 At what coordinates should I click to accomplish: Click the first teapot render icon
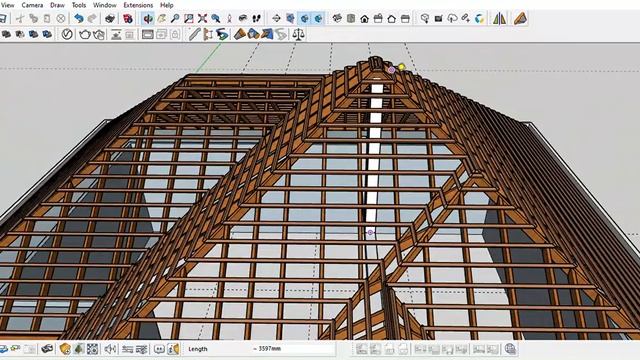(85, 34)
